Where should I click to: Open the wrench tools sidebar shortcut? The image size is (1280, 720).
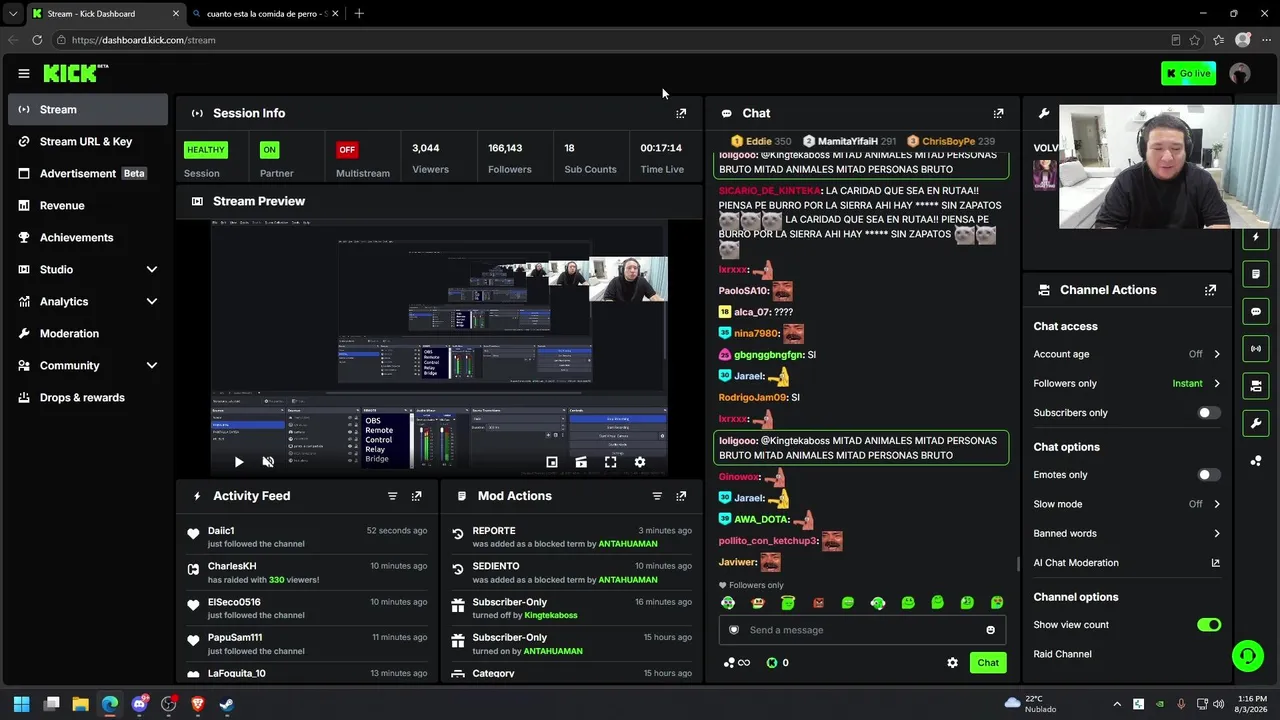click(1256, 423)
